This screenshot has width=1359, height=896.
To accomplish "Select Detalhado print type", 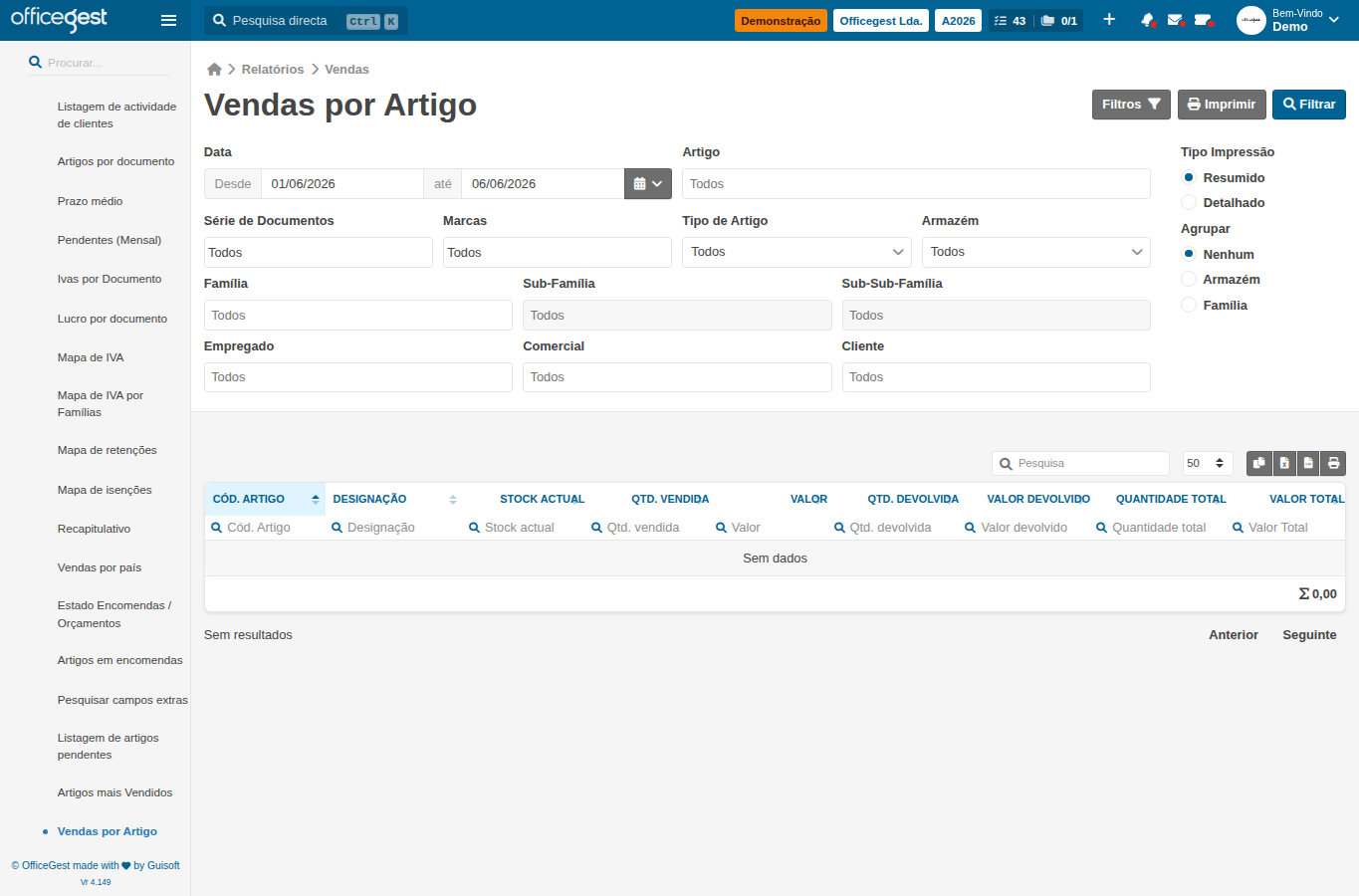I will 1189,202.
